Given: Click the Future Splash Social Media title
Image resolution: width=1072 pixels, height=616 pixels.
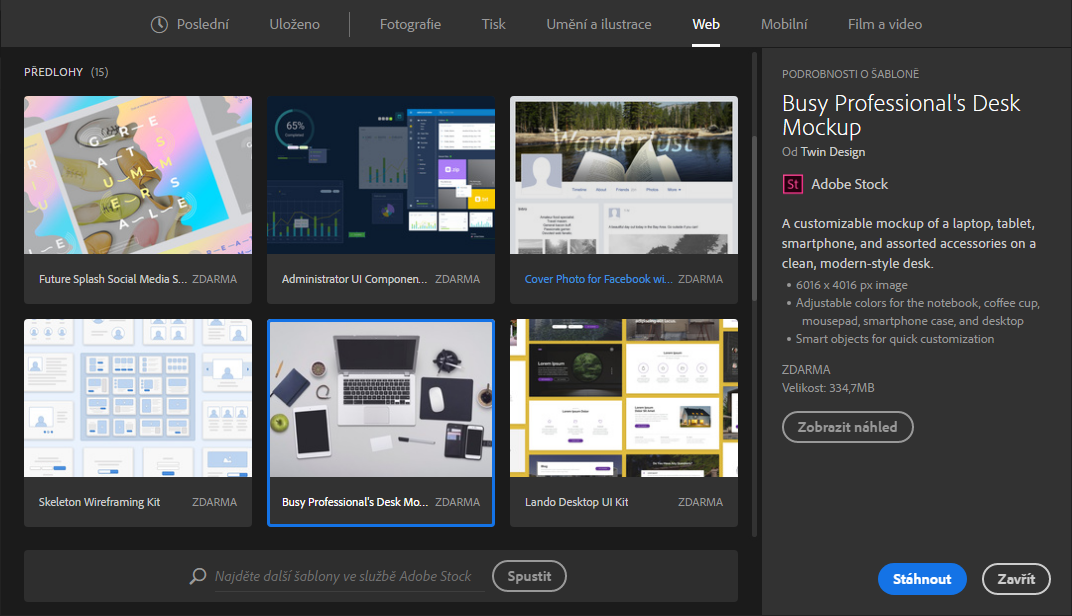Looking at the screenshot, I should coord(113,279).
